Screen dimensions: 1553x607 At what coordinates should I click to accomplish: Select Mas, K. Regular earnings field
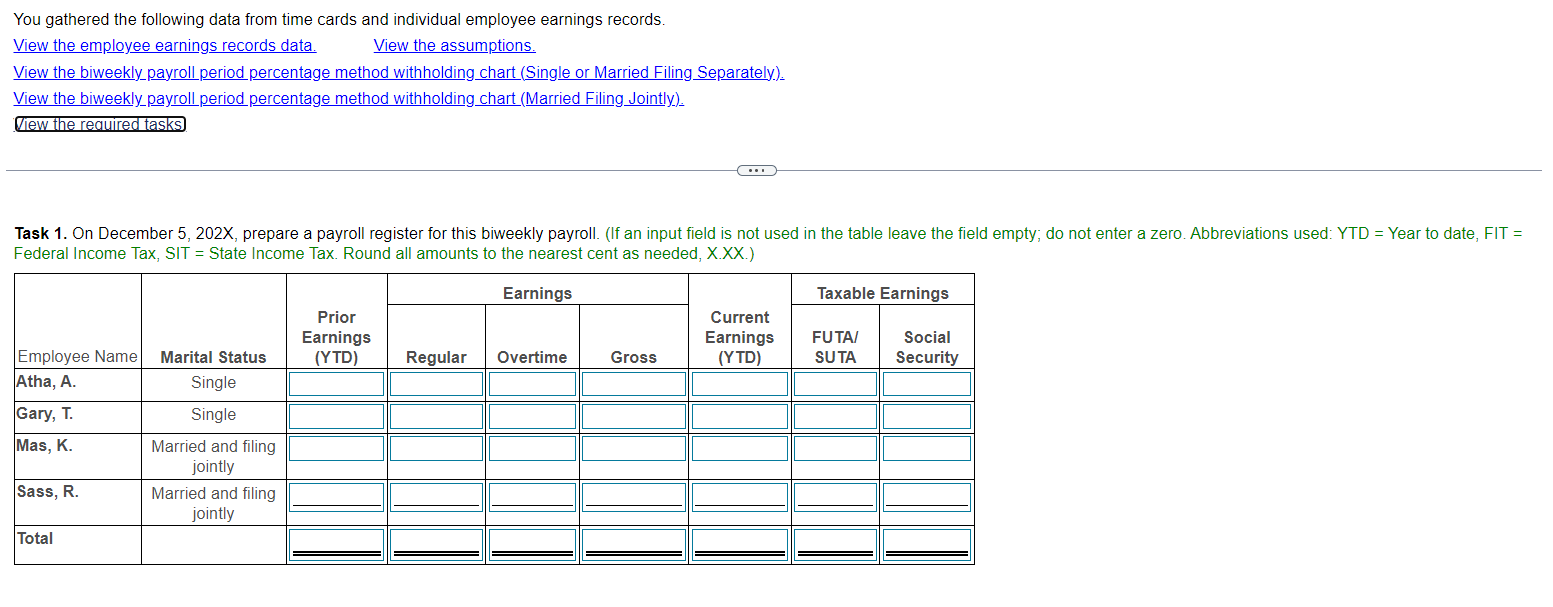click(436, 448)
